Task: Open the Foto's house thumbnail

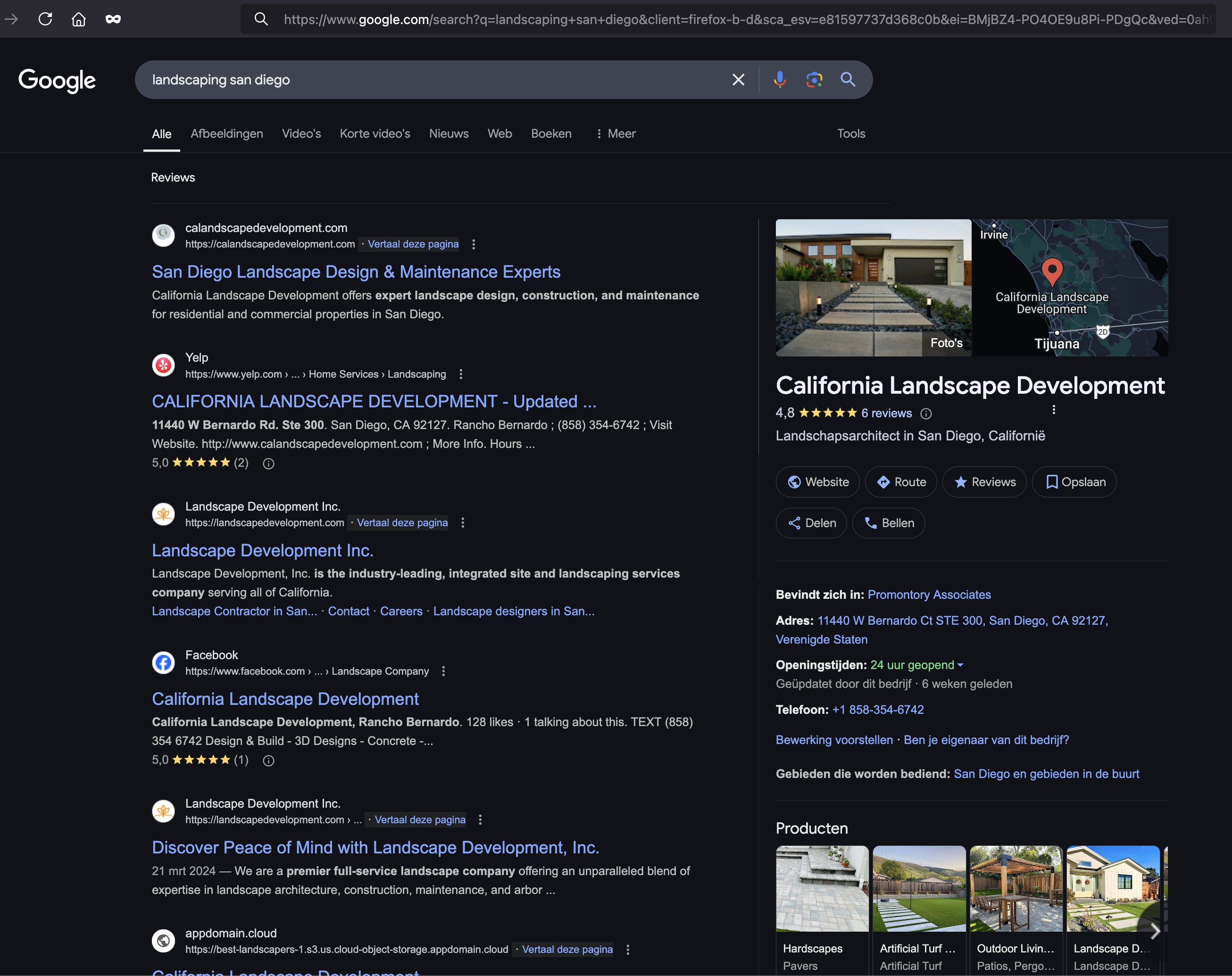Action: pyautogui.click(x=873, y=288)
